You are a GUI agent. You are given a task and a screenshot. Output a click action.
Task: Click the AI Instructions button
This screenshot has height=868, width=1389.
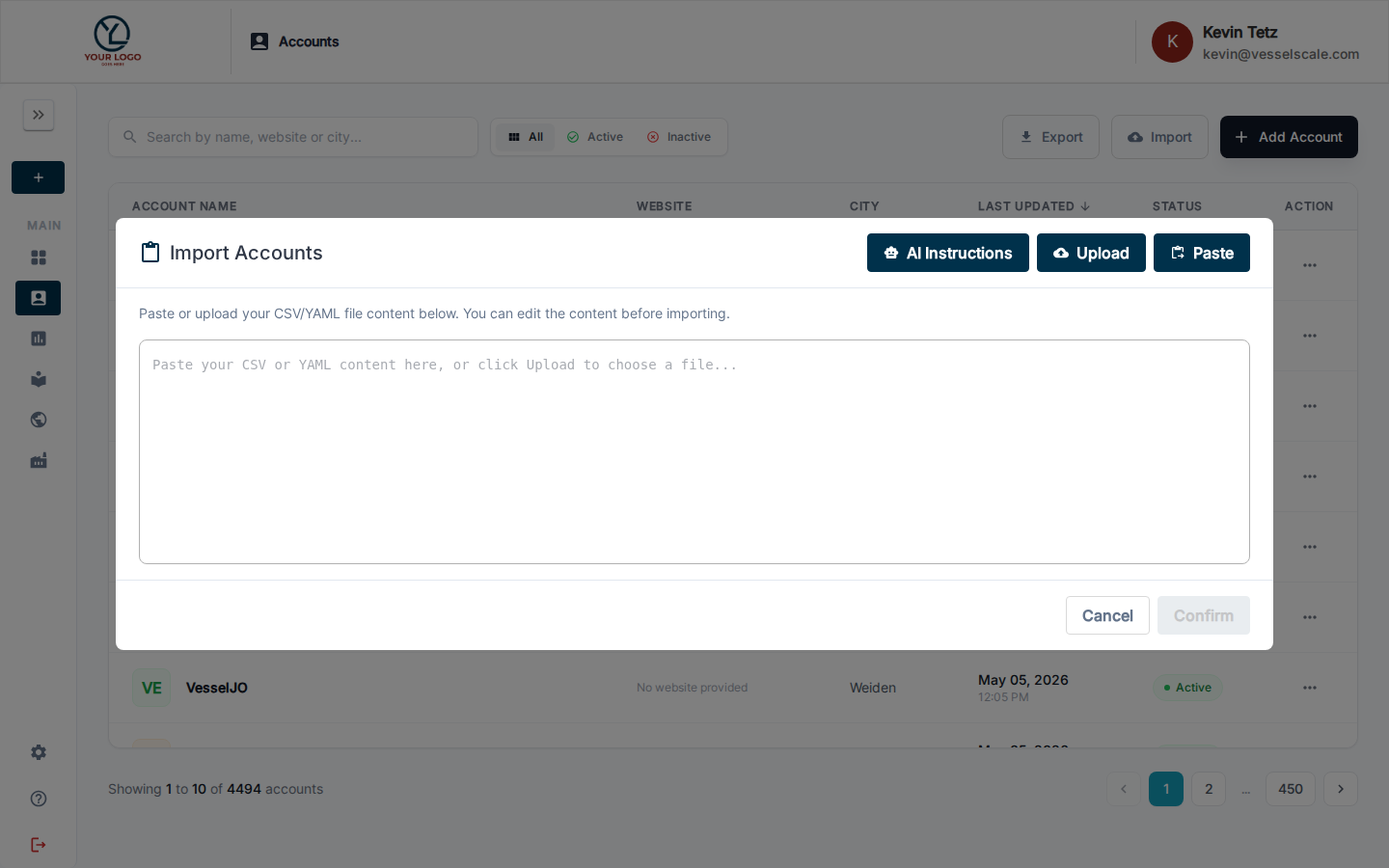point(948,253)
